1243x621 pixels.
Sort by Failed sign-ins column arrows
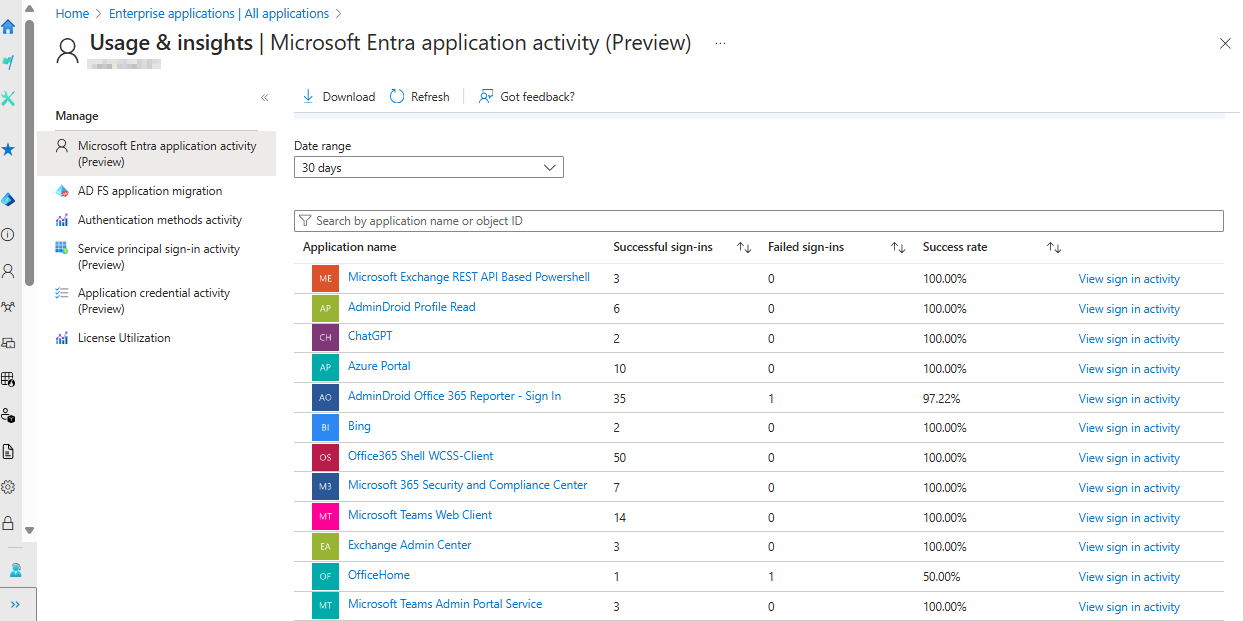tap(897, 248)
